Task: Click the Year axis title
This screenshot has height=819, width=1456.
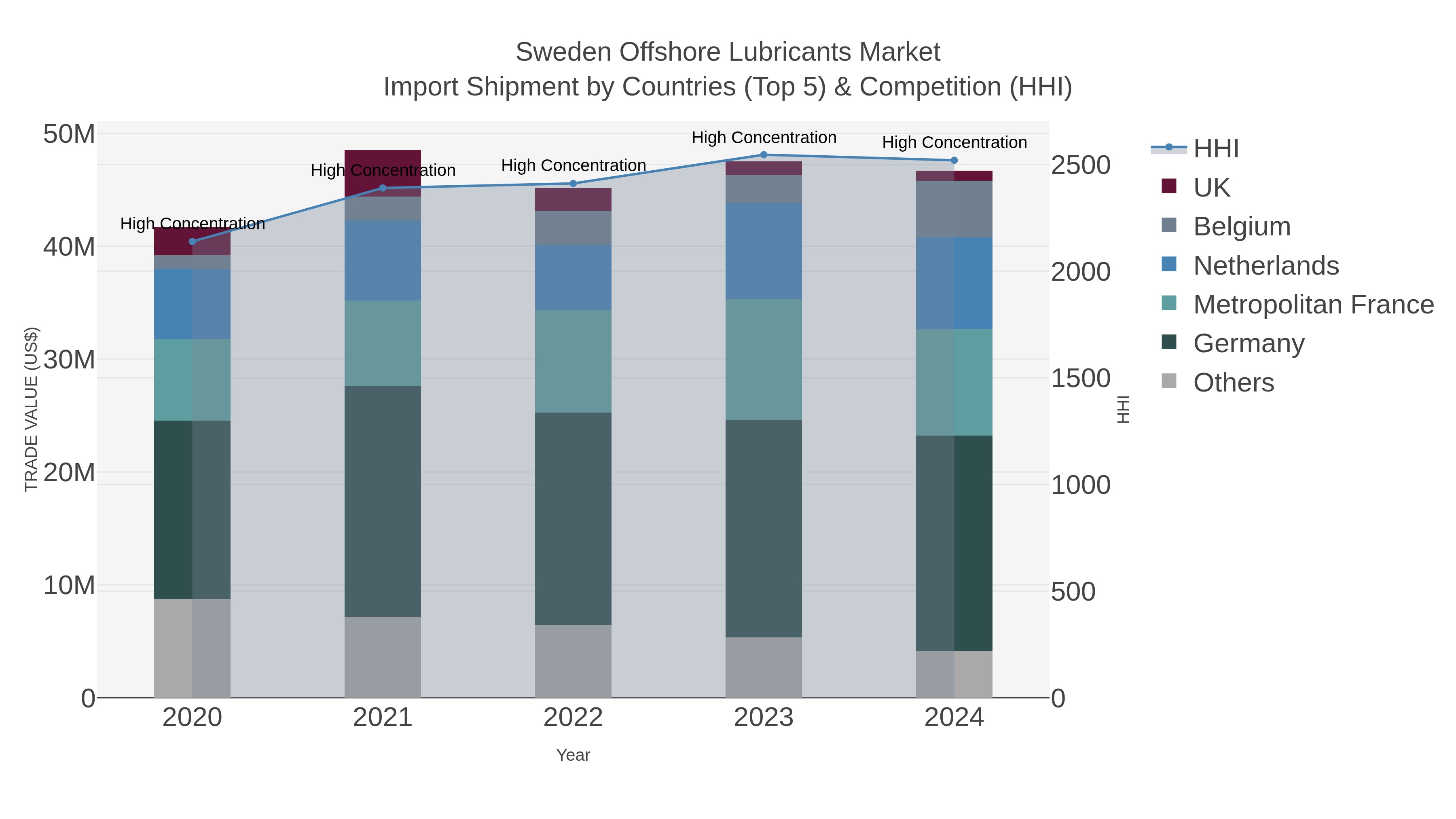Action: [573, 755]
